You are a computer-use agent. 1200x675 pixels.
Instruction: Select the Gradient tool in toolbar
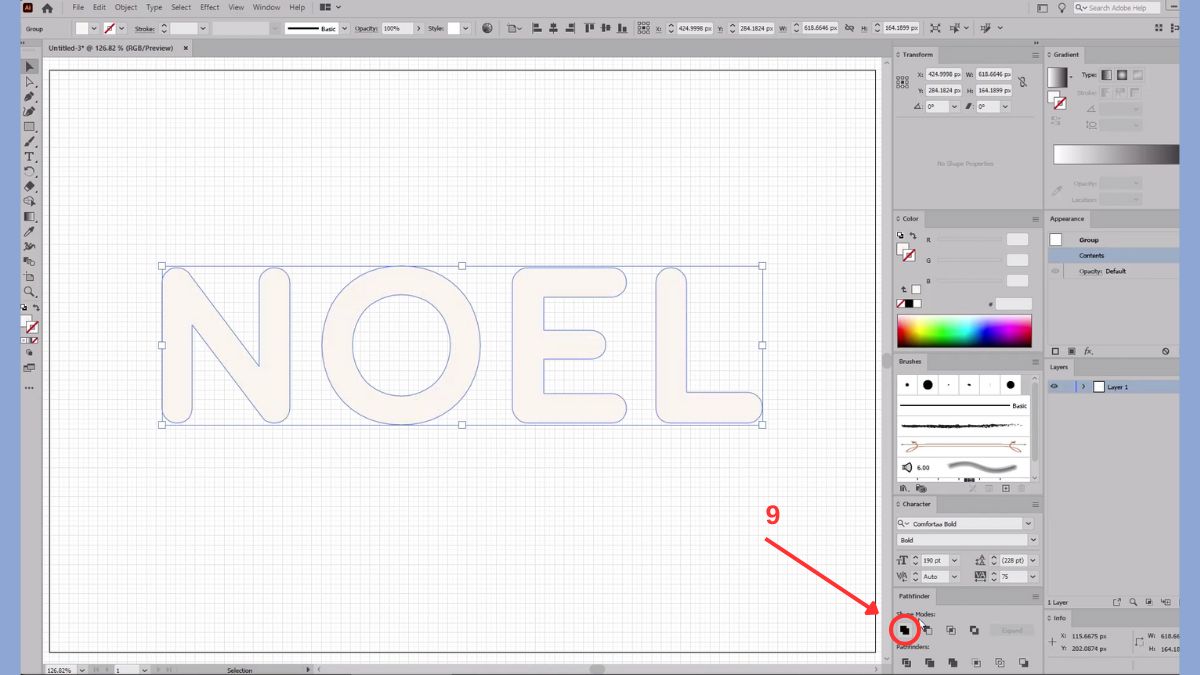30,216
